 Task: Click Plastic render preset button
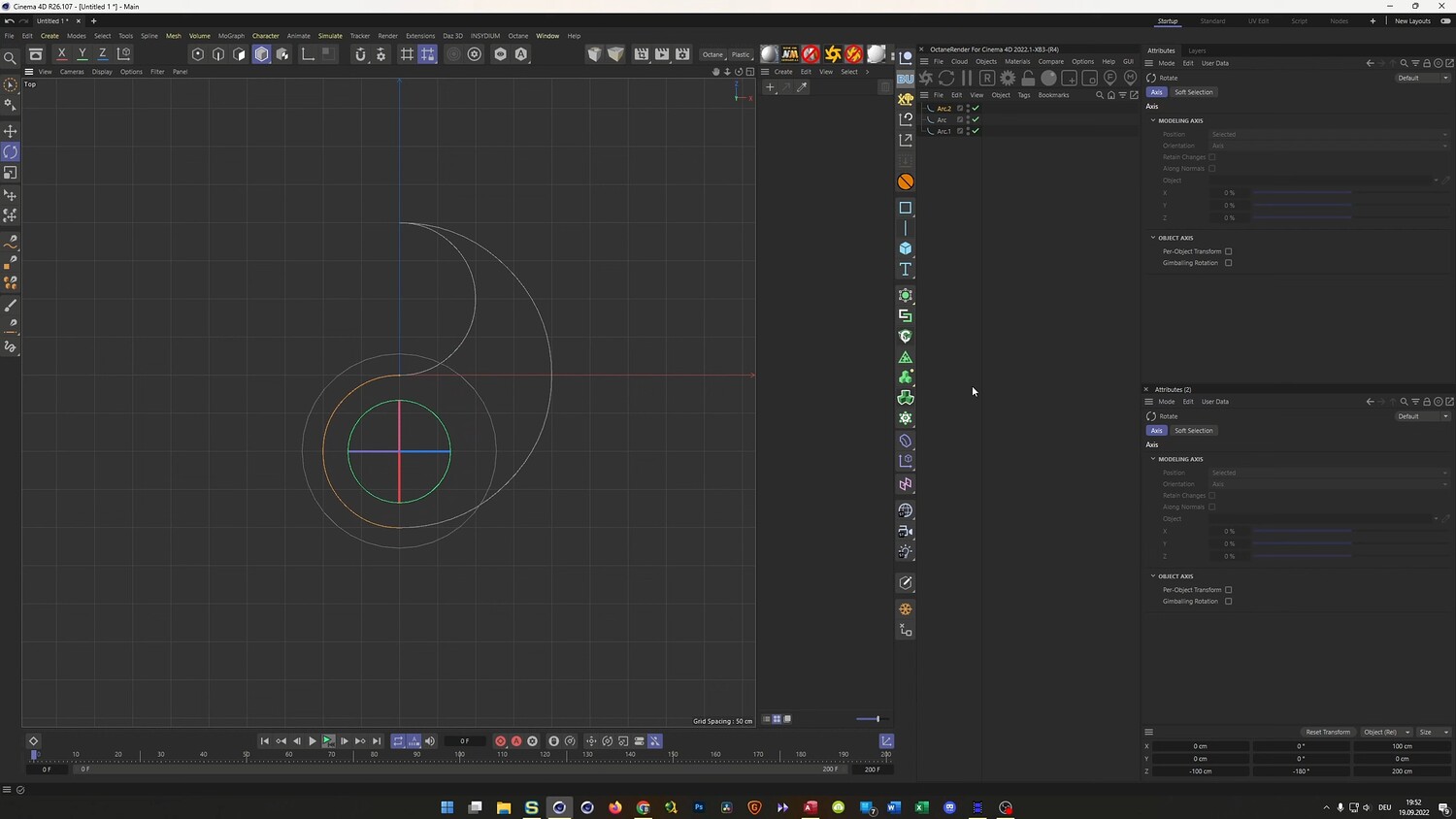pyautogui.click(x=741, y=54)
